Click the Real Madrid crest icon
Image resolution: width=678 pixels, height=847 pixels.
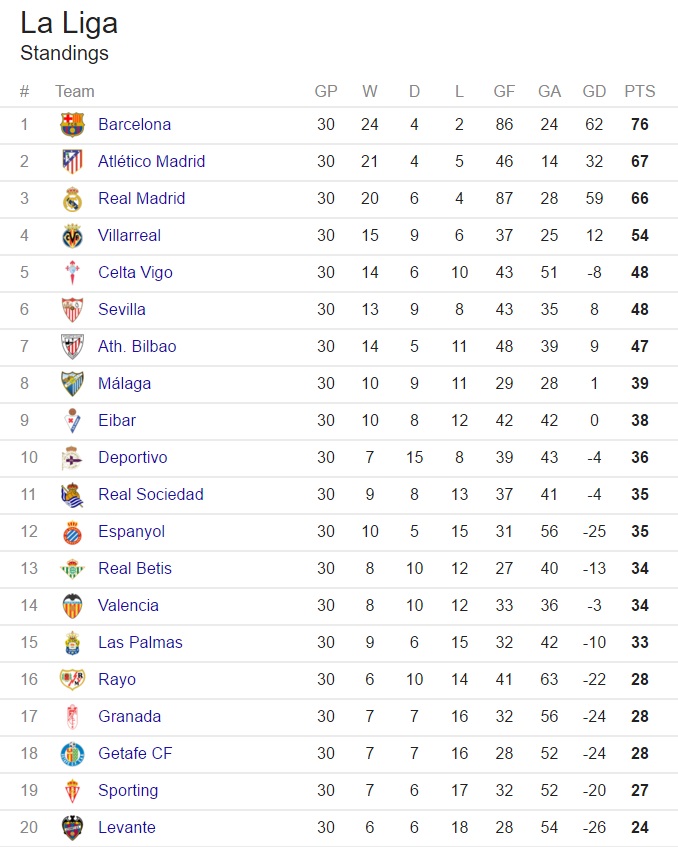tap(72, 199)
